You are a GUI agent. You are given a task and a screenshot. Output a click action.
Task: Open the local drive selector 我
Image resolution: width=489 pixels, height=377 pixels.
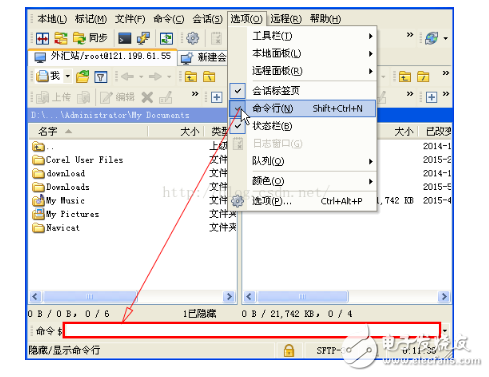(x=54, y=76)
